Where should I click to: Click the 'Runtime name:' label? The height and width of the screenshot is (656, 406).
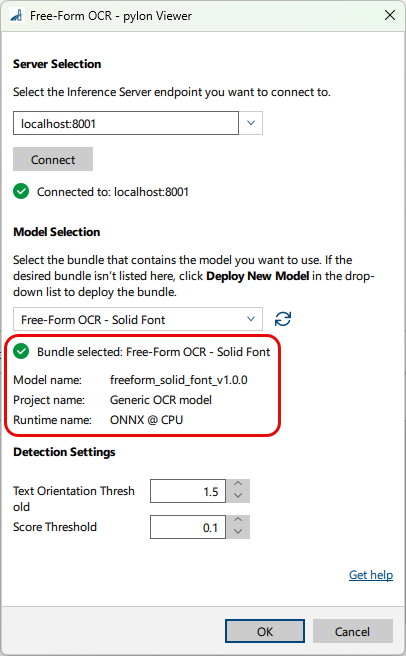tap(52, 420)
